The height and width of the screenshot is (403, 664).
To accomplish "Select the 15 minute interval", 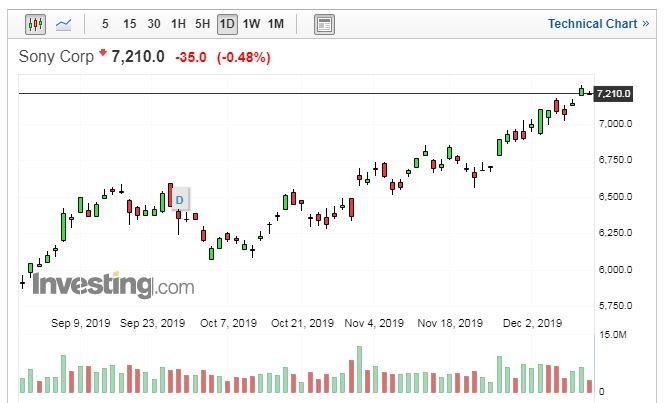I will tap(130, 24).
